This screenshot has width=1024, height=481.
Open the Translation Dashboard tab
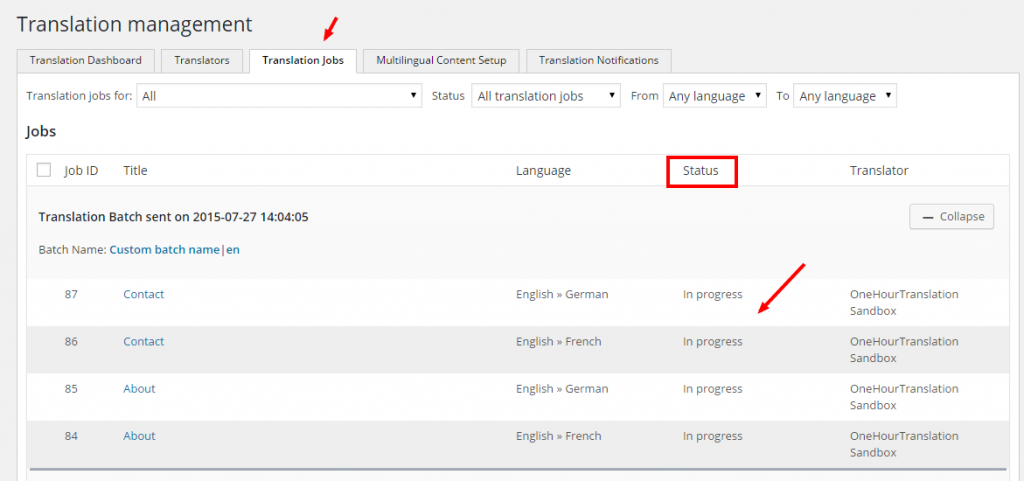pos(86,61)
